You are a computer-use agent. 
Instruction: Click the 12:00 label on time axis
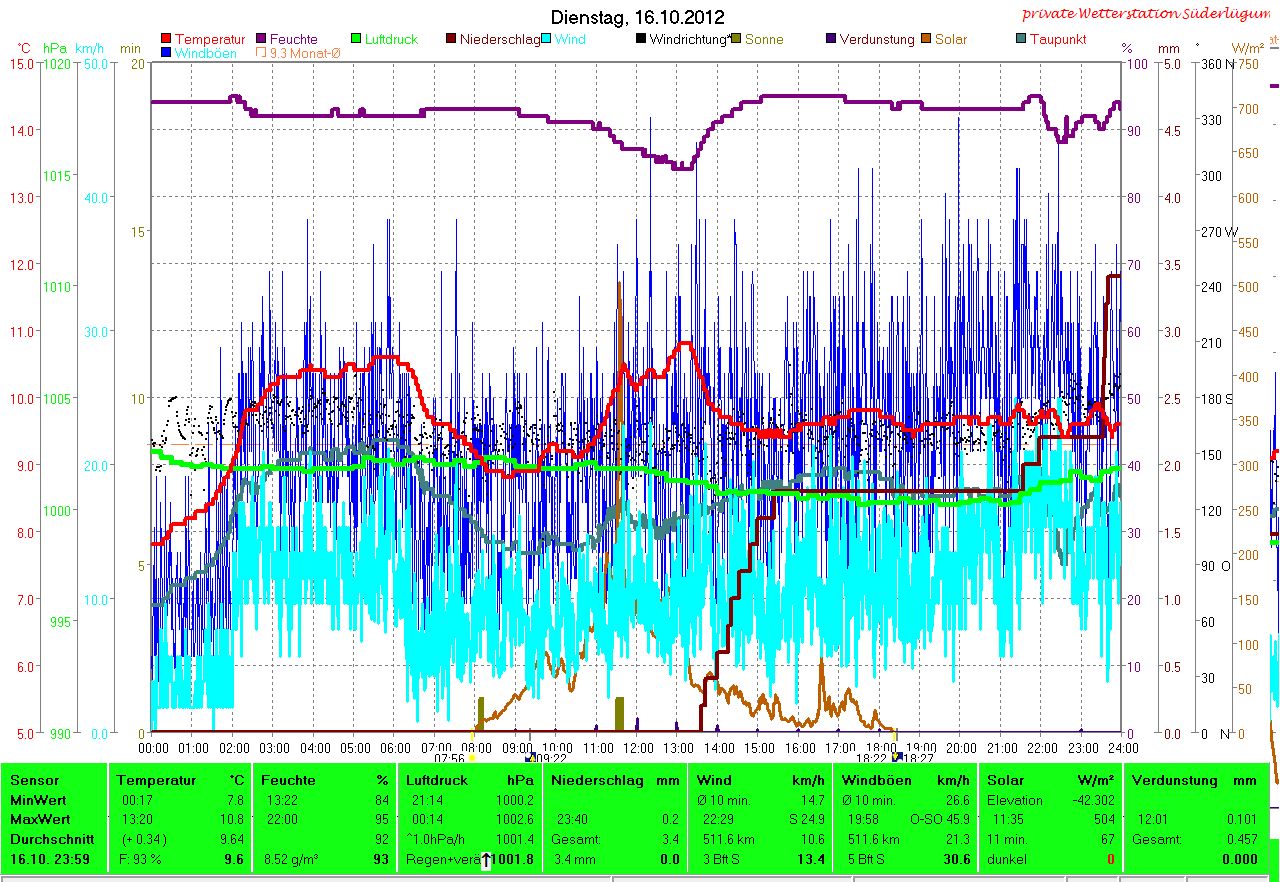(x=638, y=747)
